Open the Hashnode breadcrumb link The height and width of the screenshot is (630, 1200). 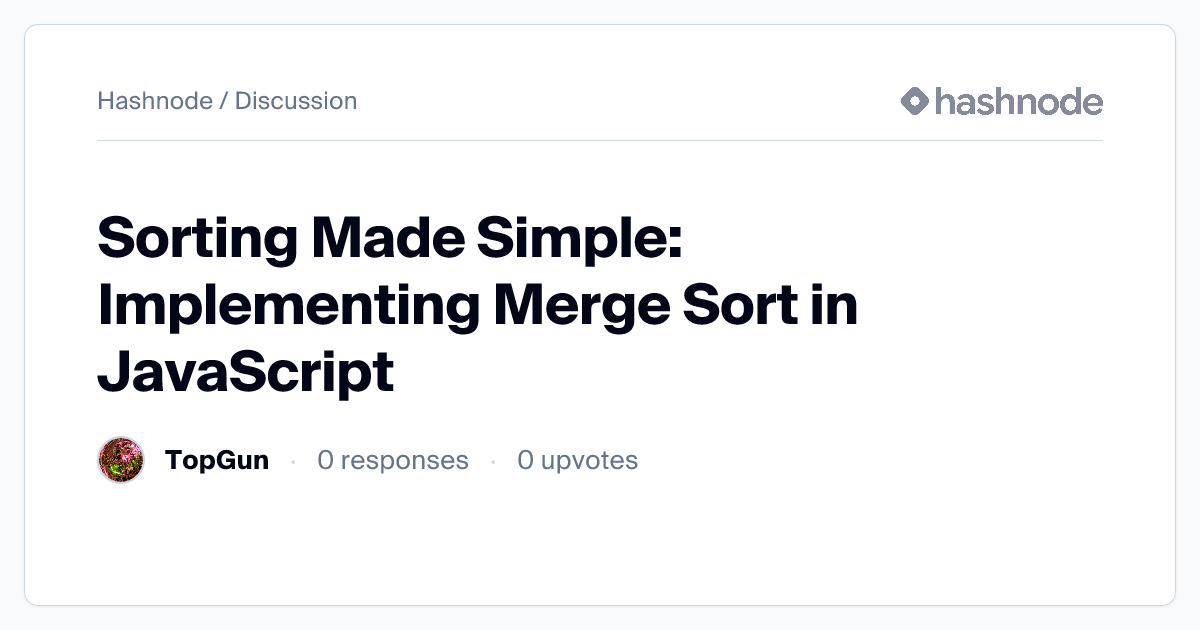point(155,101)
